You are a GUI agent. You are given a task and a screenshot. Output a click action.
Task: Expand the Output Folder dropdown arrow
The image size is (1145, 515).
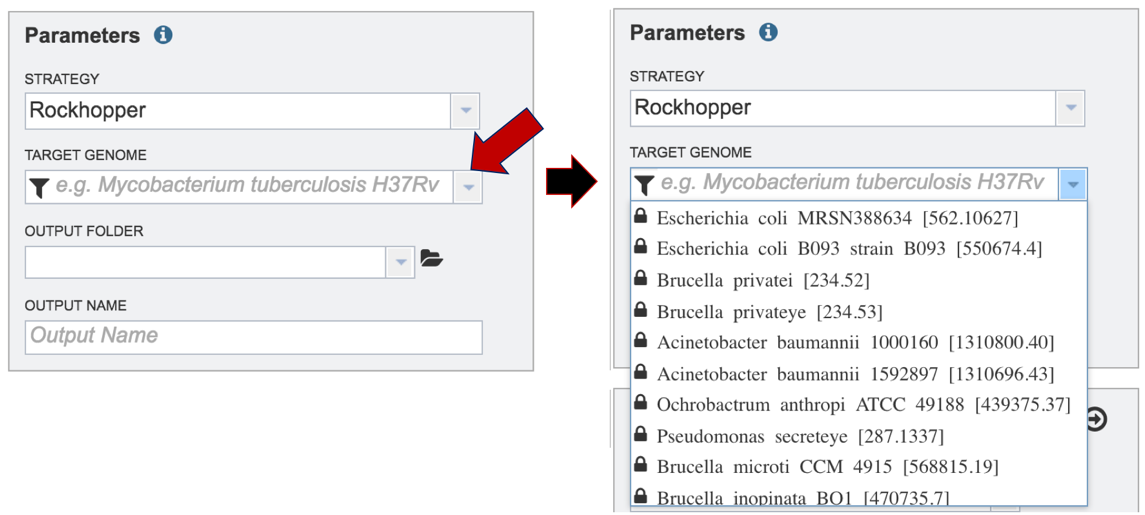[400, 262]
